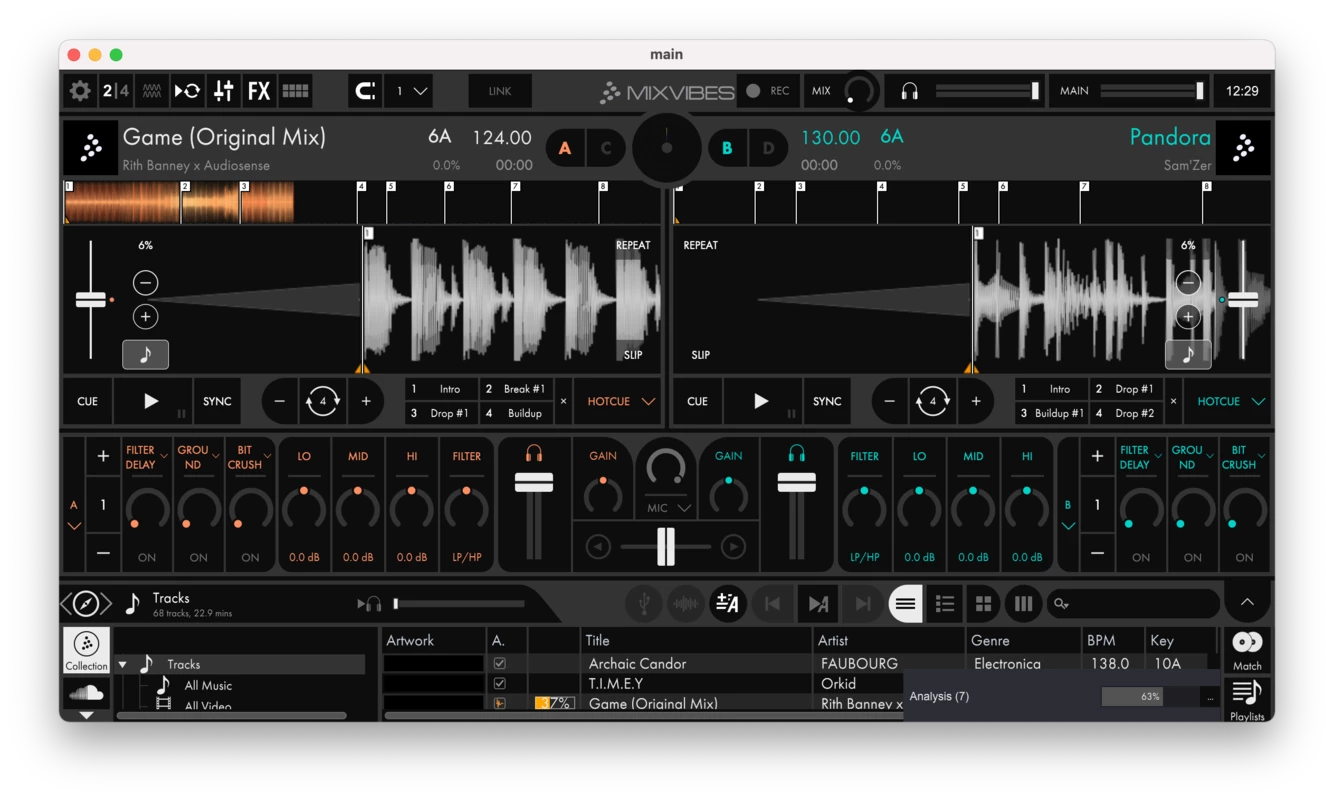This screenshot has height=800, width=1334.
Task: Select deck C button
Action: [605, 148]
